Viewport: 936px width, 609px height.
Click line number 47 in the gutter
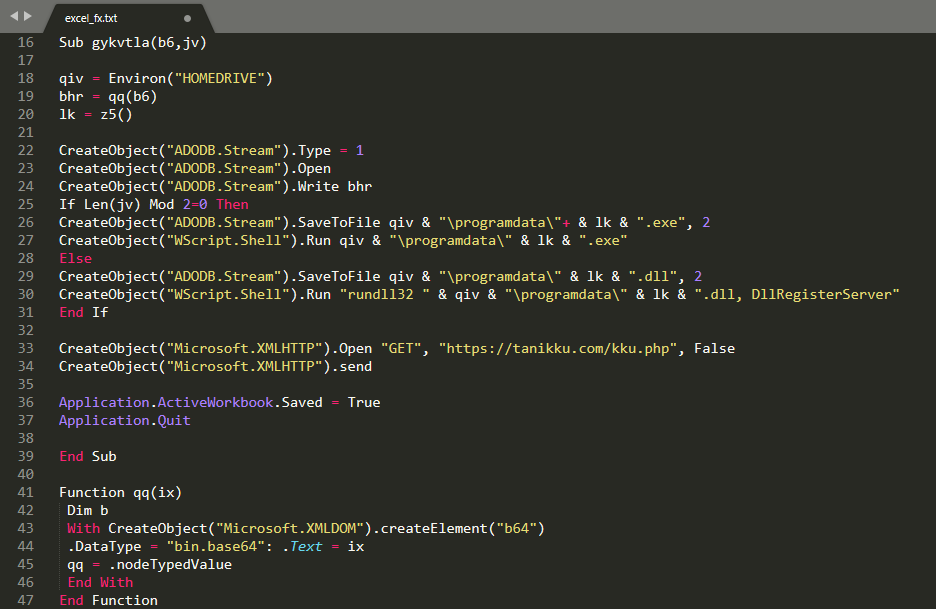click(x=26, y=600)
